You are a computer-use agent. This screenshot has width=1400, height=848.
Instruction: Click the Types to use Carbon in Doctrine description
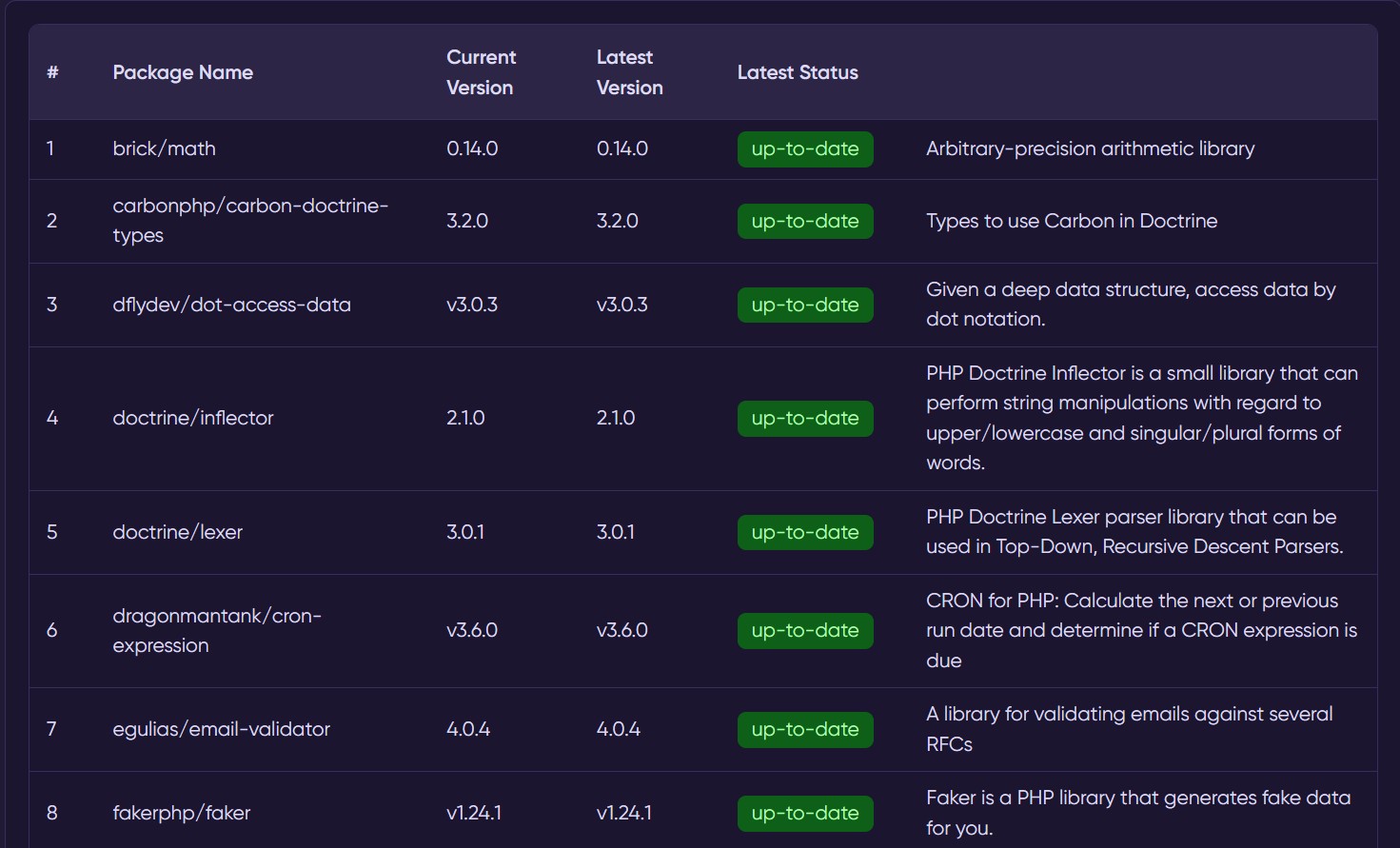click(x=1071, y=222)
